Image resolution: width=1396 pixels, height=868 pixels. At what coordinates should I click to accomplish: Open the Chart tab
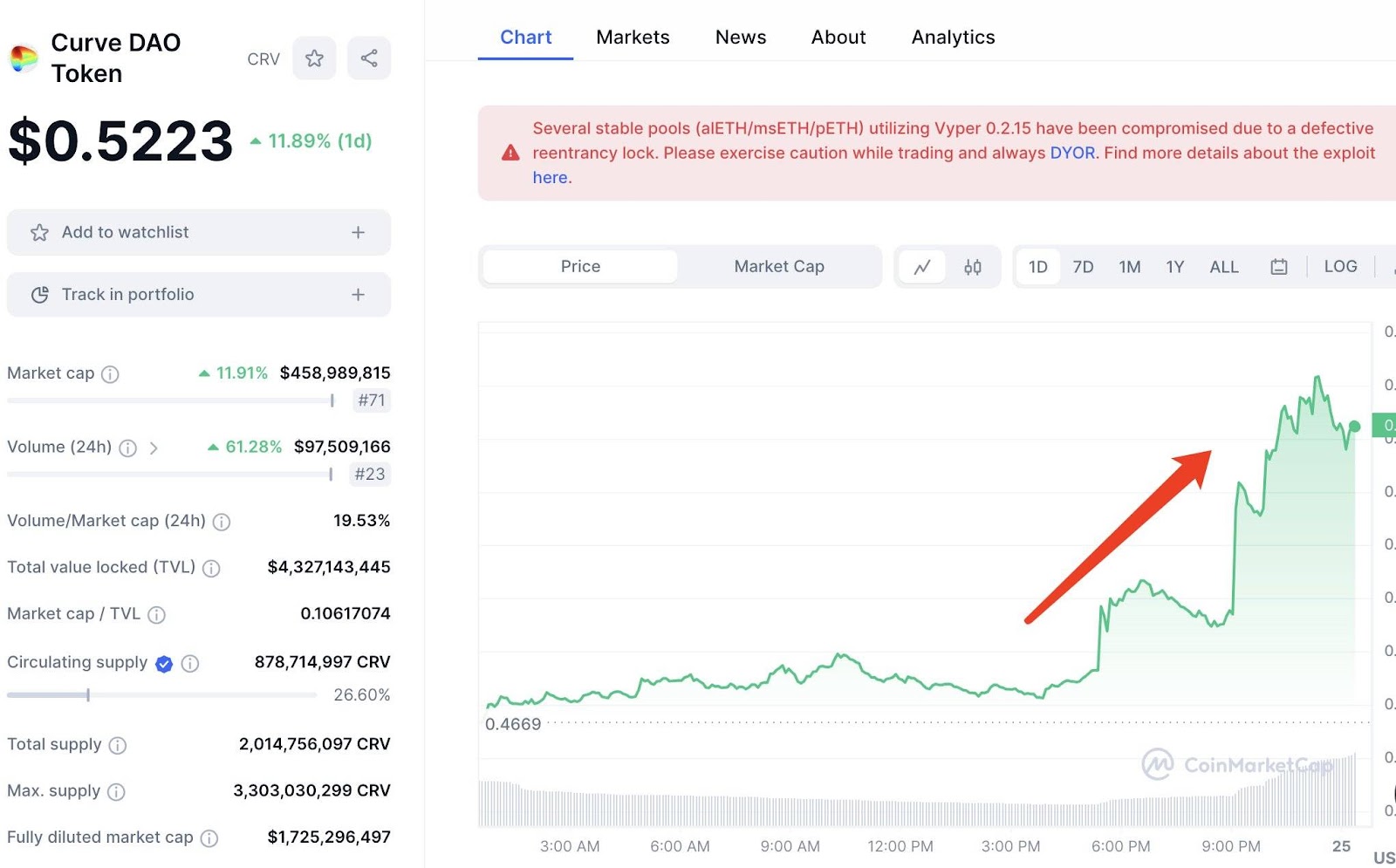(x=525, y=38)
